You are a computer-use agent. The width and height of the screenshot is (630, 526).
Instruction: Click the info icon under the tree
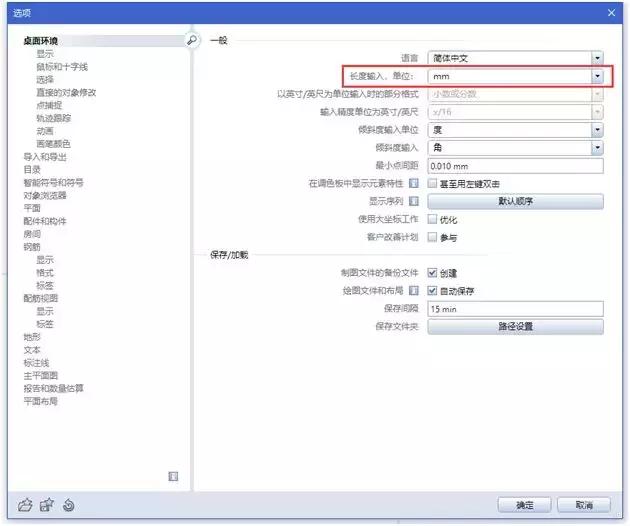point(173,476)
